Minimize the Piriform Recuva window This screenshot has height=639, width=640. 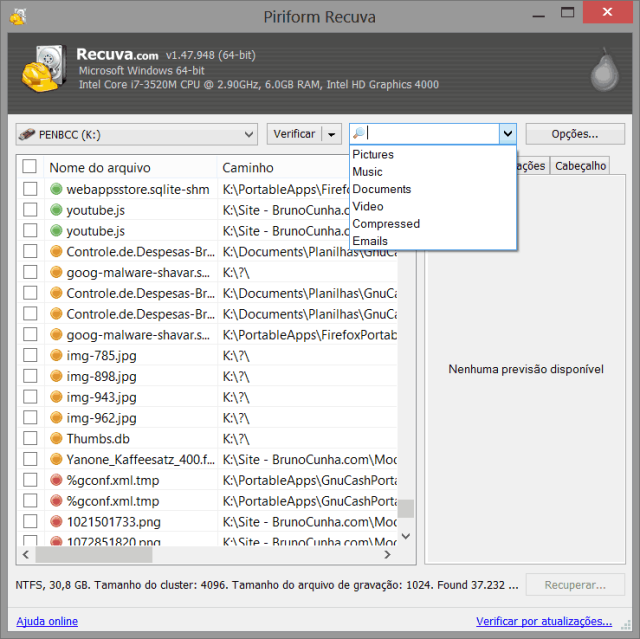click(x=538, y=16)
